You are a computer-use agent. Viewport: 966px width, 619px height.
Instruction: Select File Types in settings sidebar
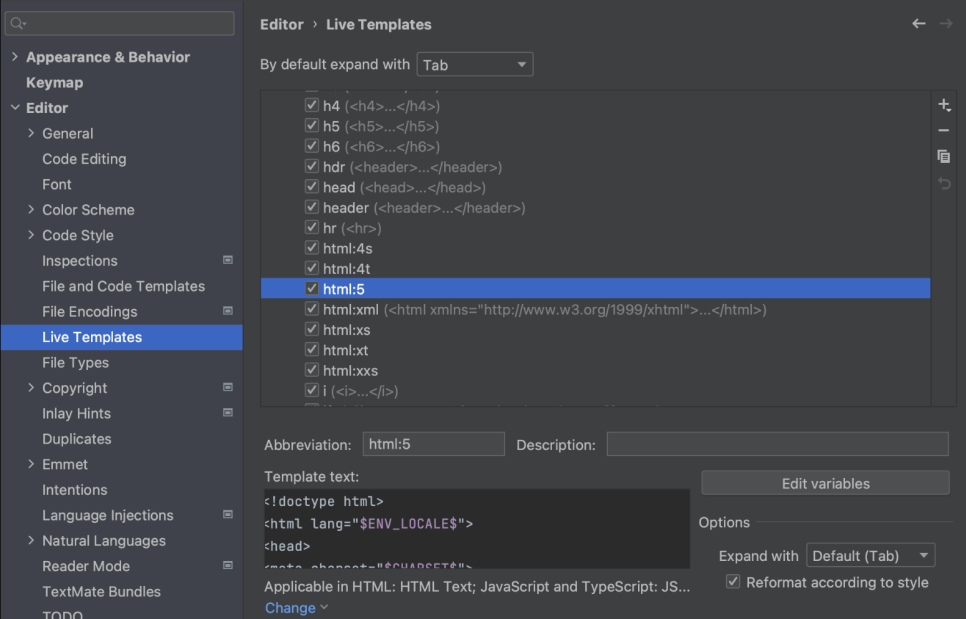tap(76, 363)
